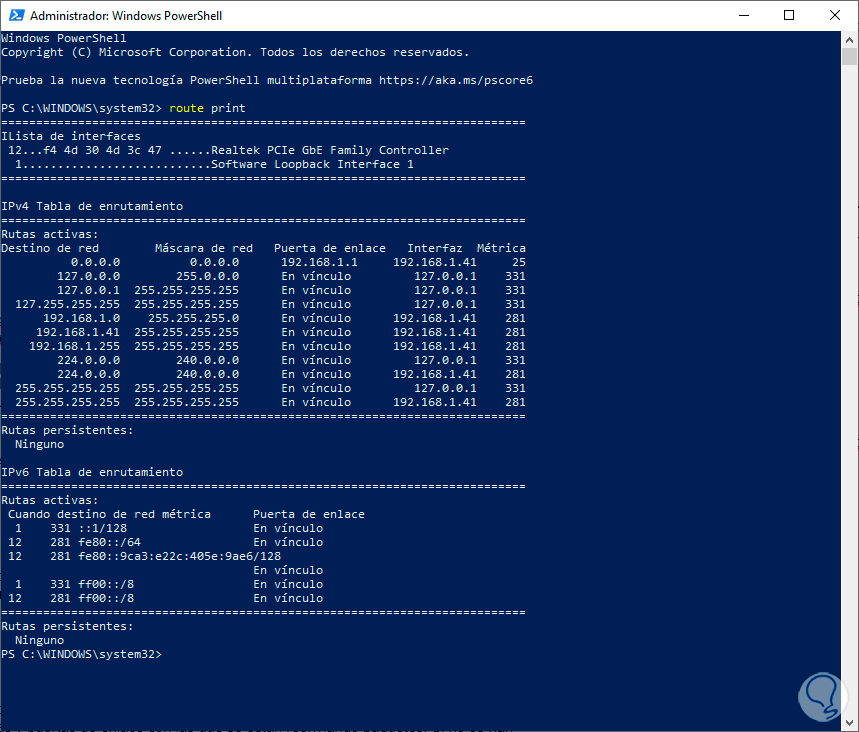The image size is (859, 732).
Task: Select the 'Realtek PCIe GbE Family Controller' text
Action: tap(330, 150)
